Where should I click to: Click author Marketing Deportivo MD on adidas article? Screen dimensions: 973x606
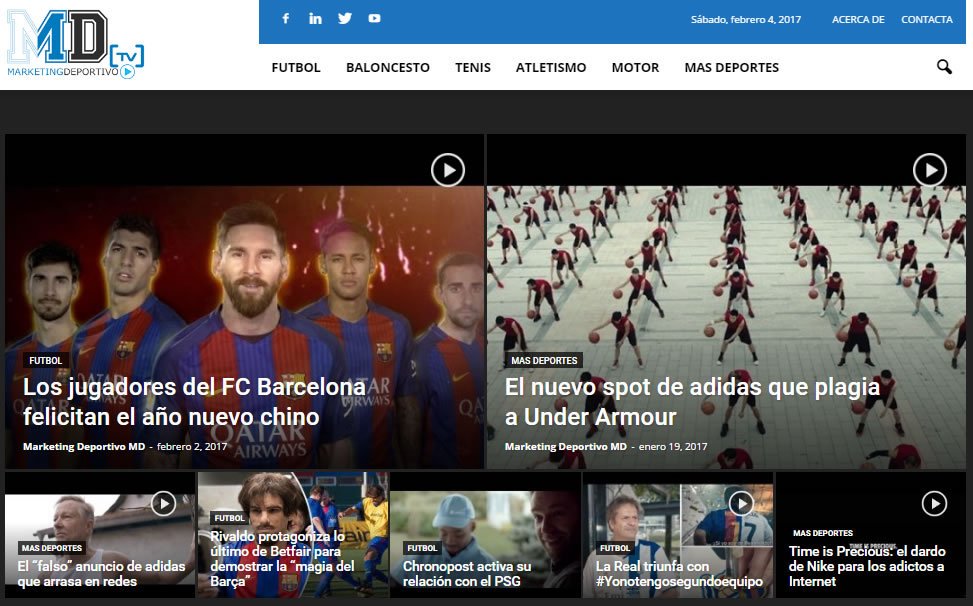point(565,447)
